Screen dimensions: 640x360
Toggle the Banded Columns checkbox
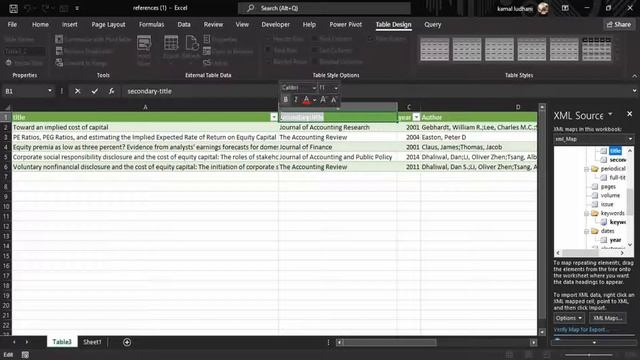(315, 62)
